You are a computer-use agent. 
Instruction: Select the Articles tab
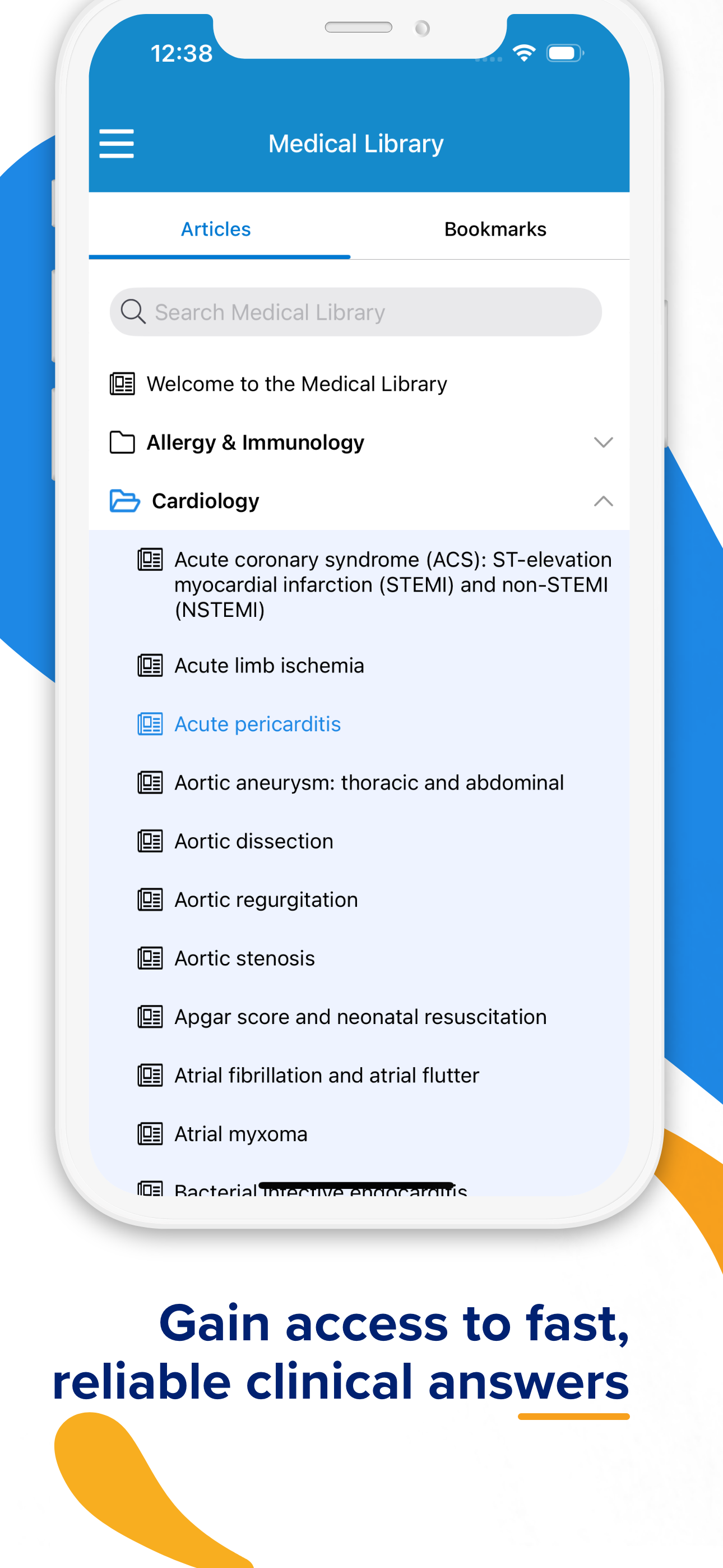tap(216, 229)
